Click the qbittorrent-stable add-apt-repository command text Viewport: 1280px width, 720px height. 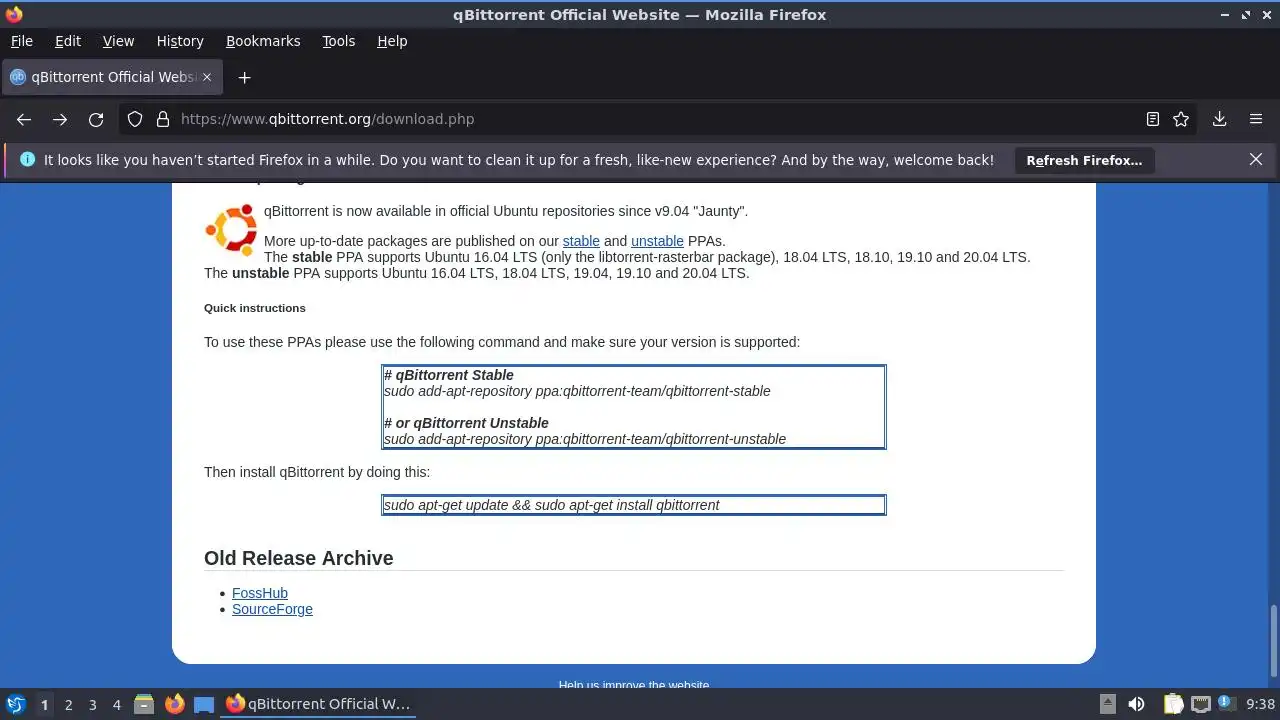coord(577,391)
